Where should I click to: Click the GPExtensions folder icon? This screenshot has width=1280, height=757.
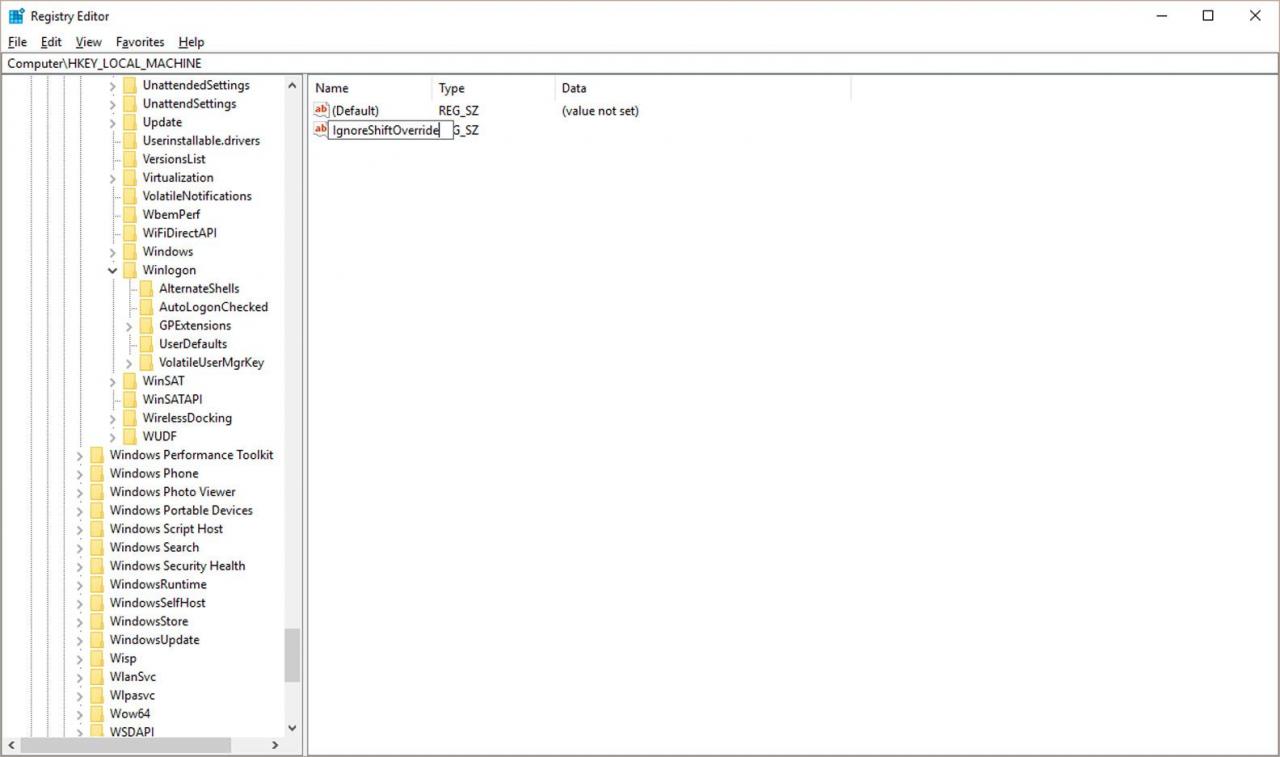point(147,325)
